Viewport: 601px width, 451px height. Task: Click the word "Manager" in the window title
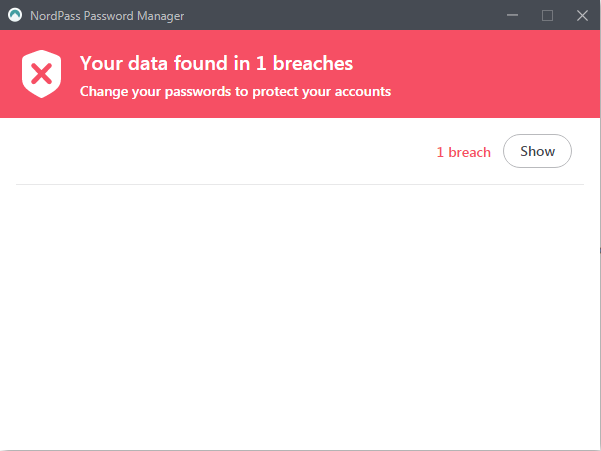pos(159,16)
